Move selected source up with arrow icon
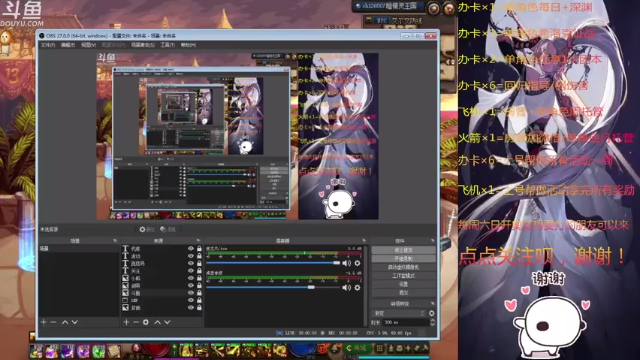The image size is (640, 360). coord(158,322)
